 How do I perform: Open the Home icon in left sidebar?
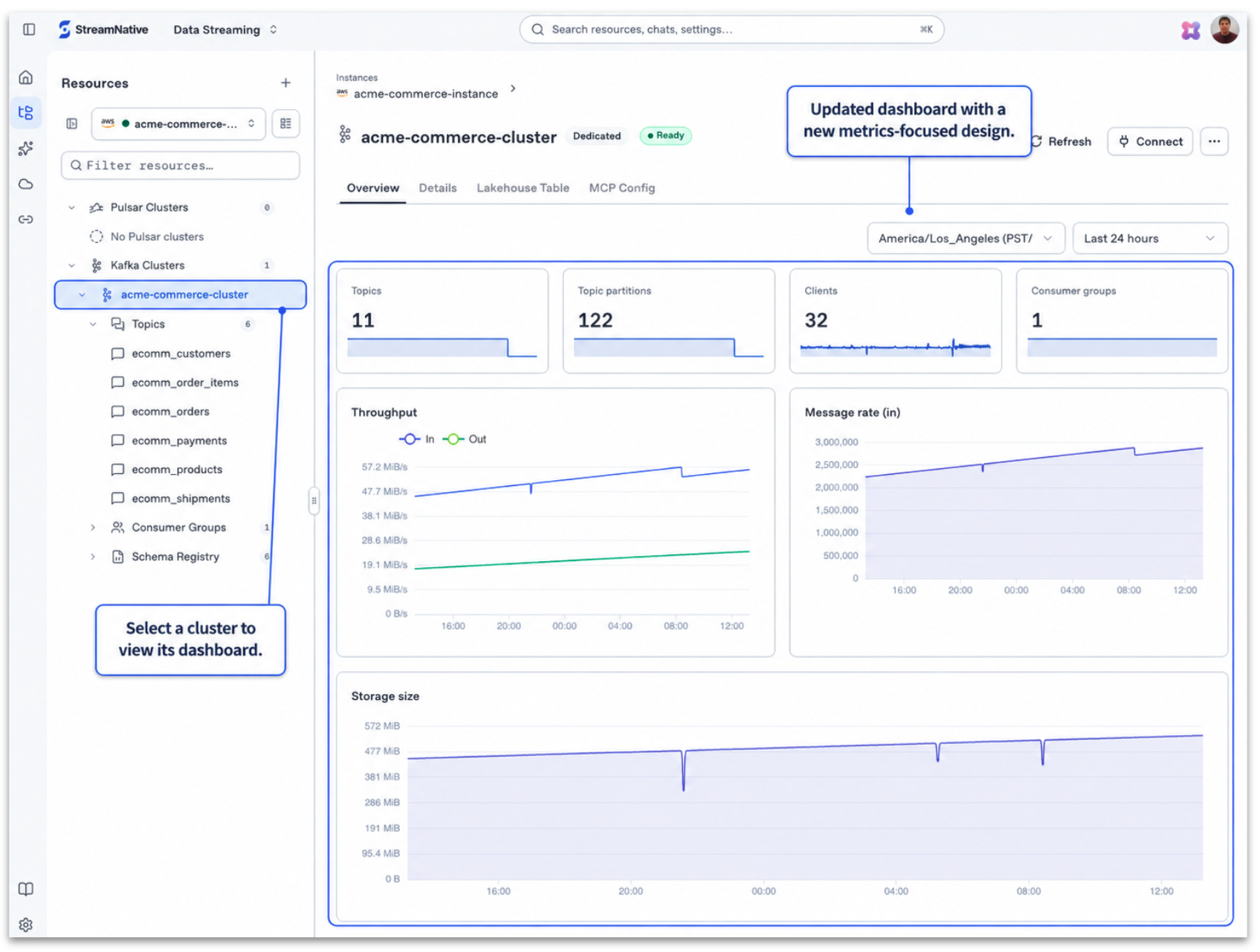point(26,77)
